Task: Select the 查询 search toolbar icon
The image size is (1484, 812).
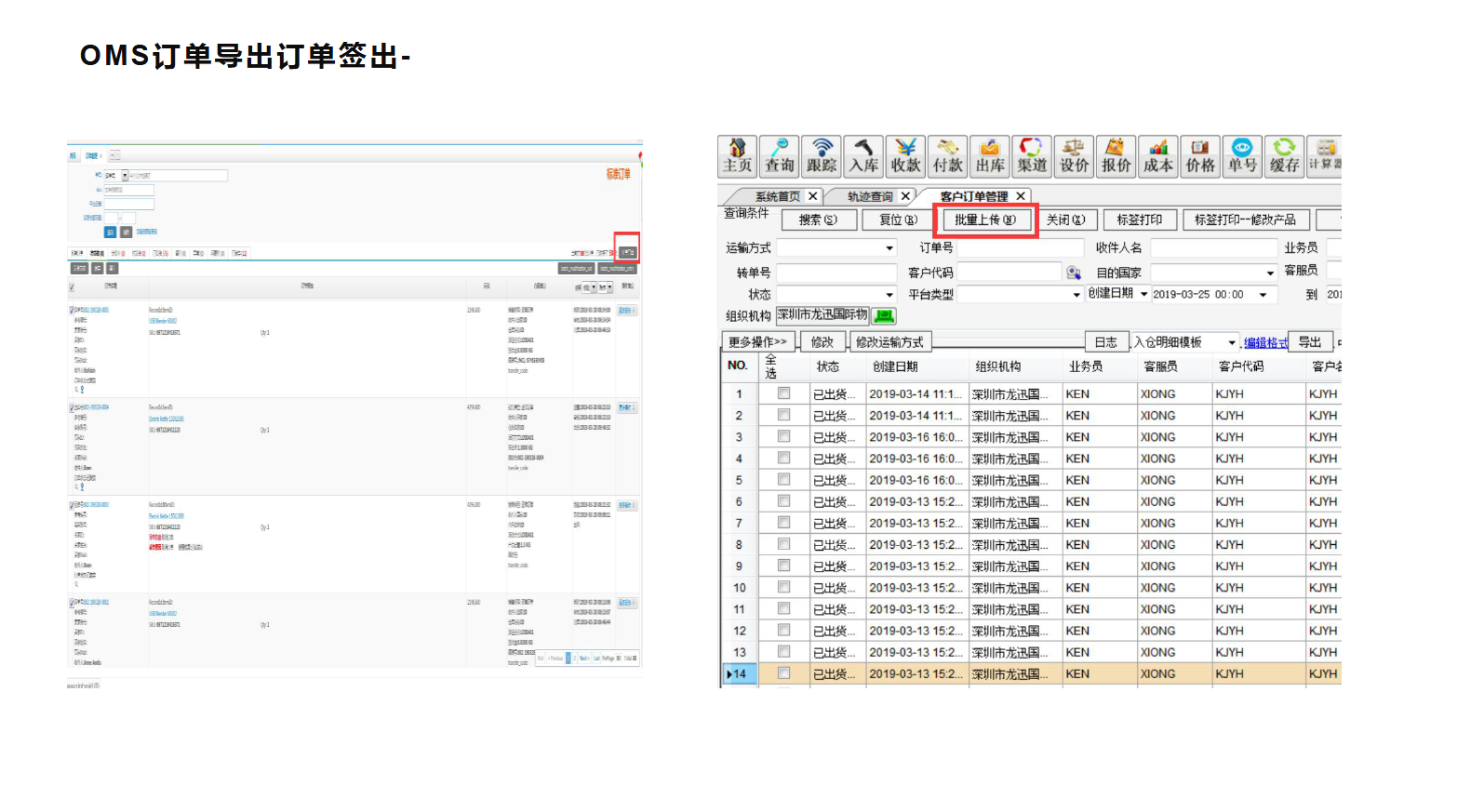Action: [x=780, y=156]
